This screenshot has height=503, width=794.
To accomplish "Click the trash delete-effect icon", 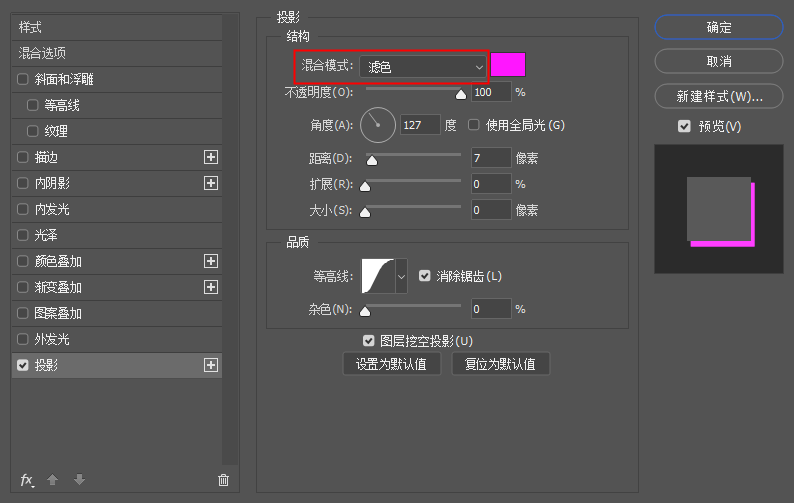I will [x=223, y=480].
